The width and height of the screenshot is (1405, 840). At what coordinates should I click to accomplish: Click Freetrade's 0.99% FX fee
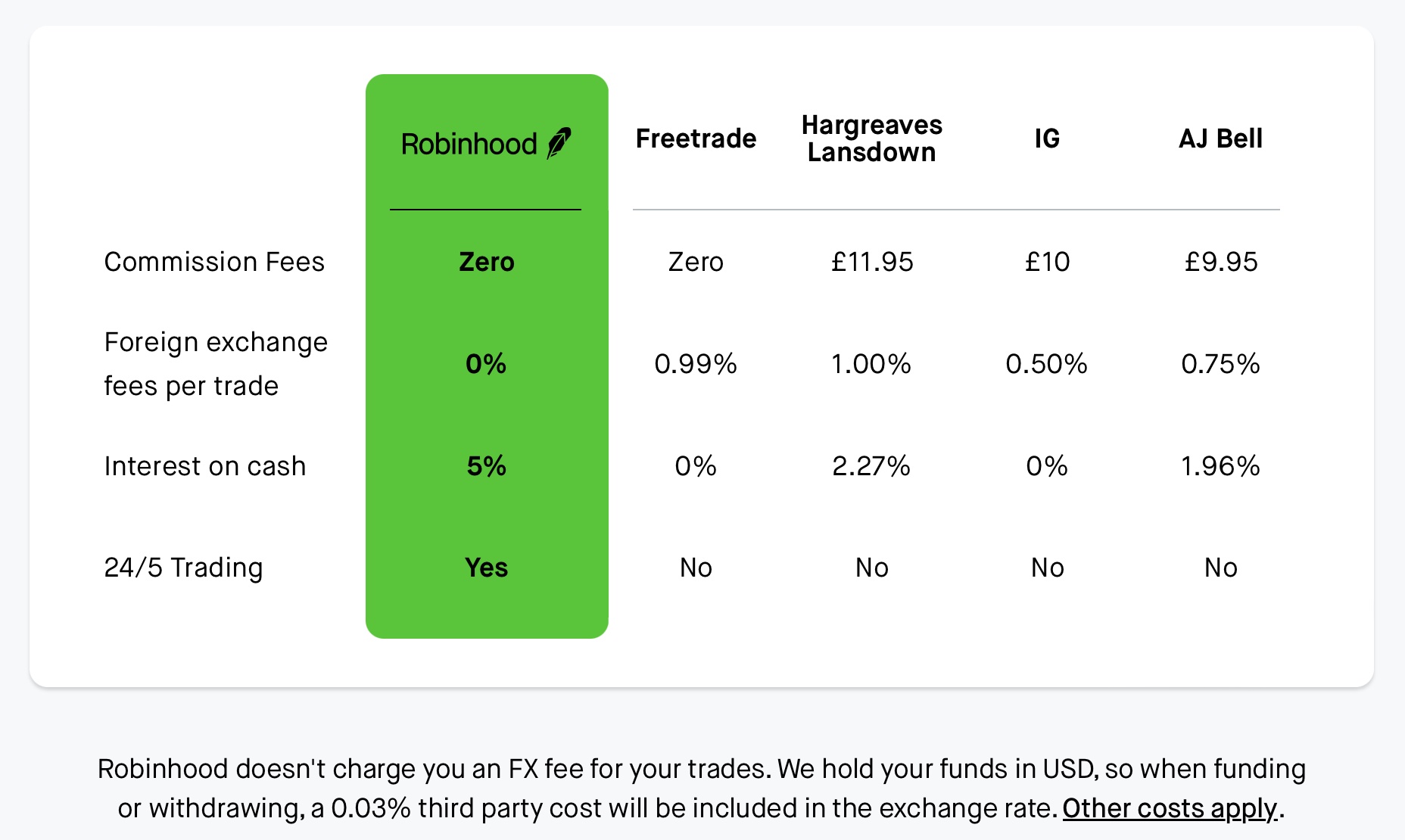(x=696, y=364)
